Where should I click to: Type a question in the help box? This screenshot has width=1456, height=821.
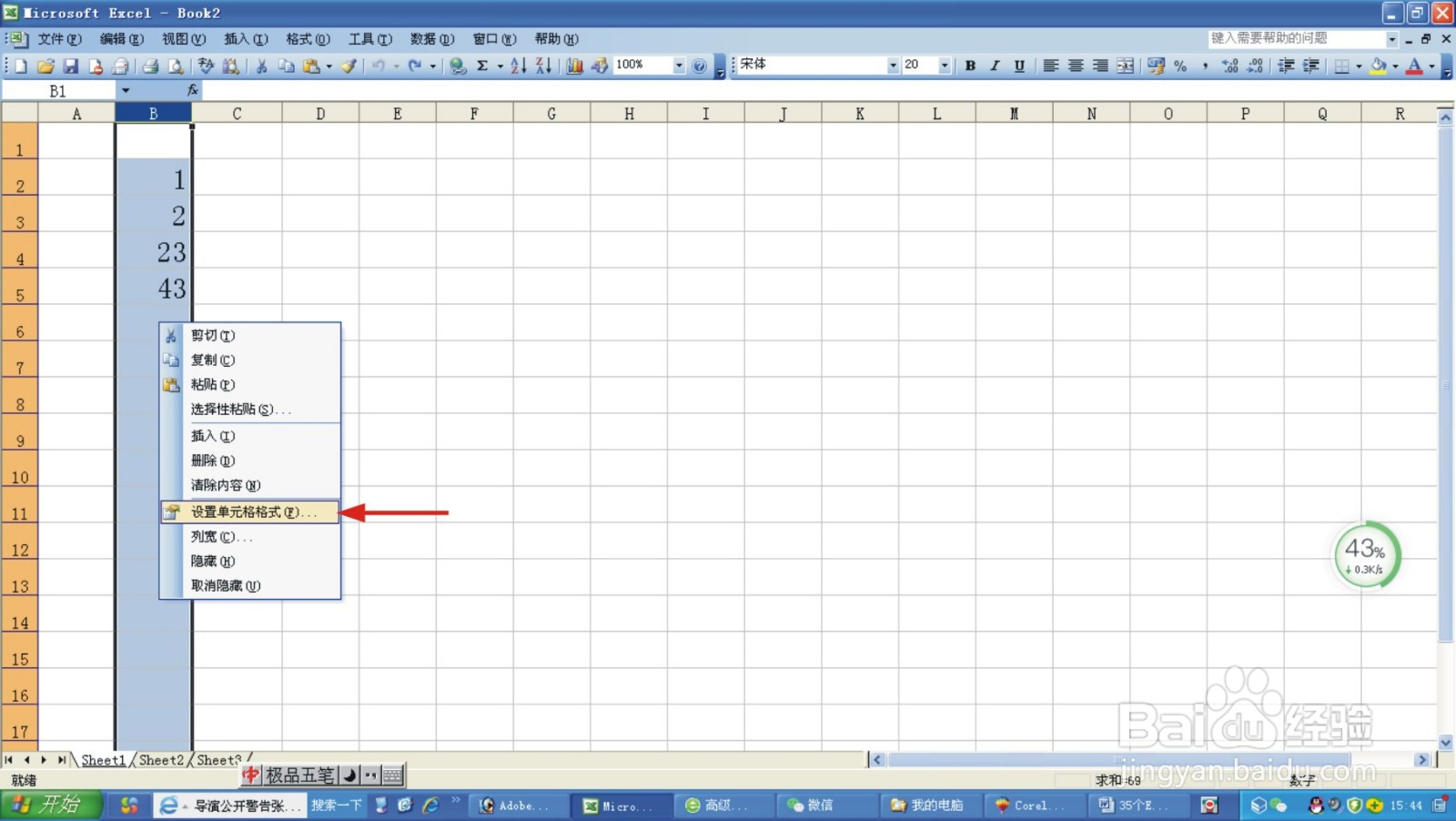point(1296,39)
